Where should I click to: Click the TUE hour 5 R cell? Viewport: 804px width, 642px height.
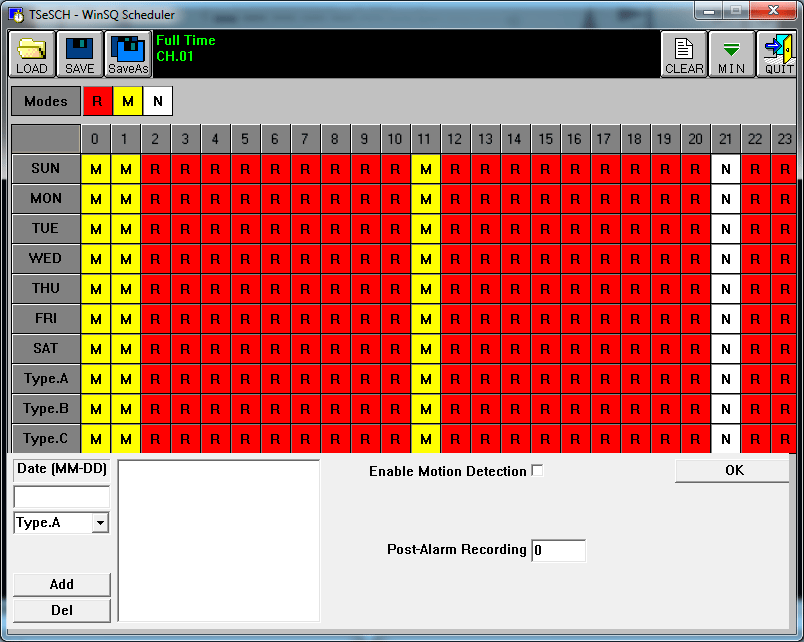pyautogui.click(x=245, y=229)
